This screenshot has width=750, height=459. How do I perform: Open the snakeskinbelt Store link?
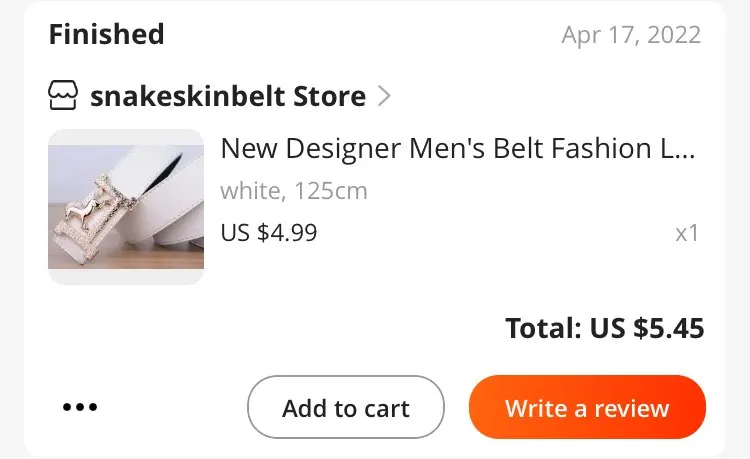coord(227,97)
